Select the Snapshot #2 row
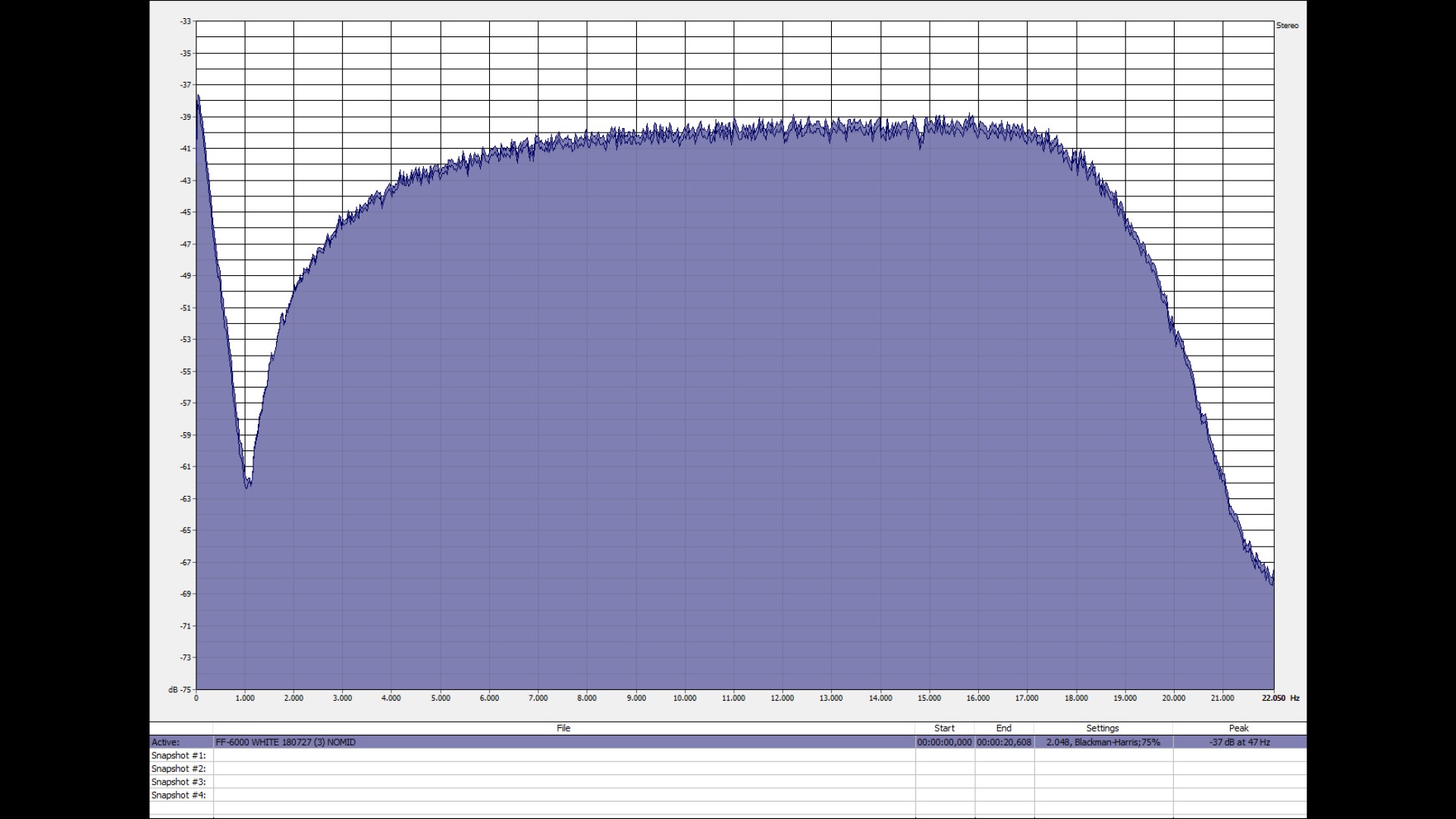The width and height of the screenshot is (1456, 819). (728, 769)
